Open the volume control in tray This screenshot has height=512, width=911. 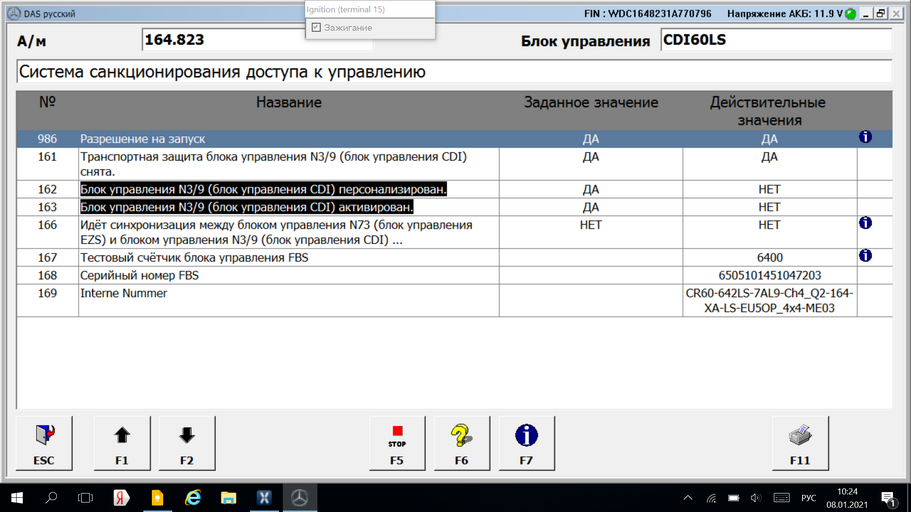[755, 498]
